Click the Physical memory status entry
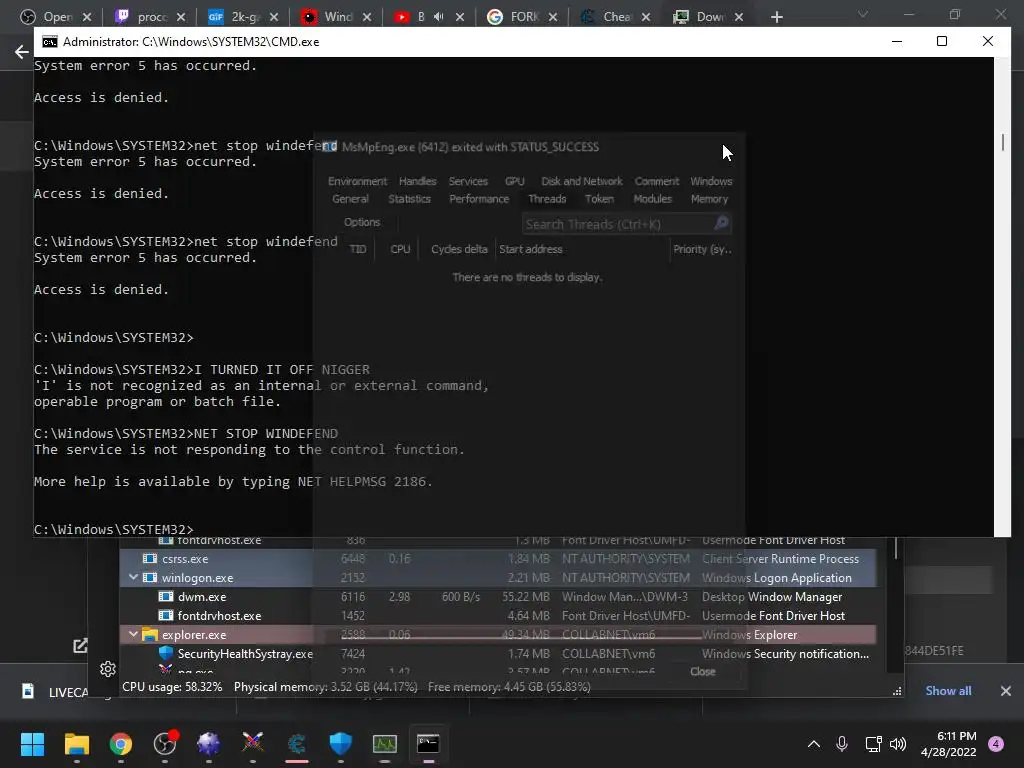This screenshot has width=1024, height=768. [x=325, y=686]
